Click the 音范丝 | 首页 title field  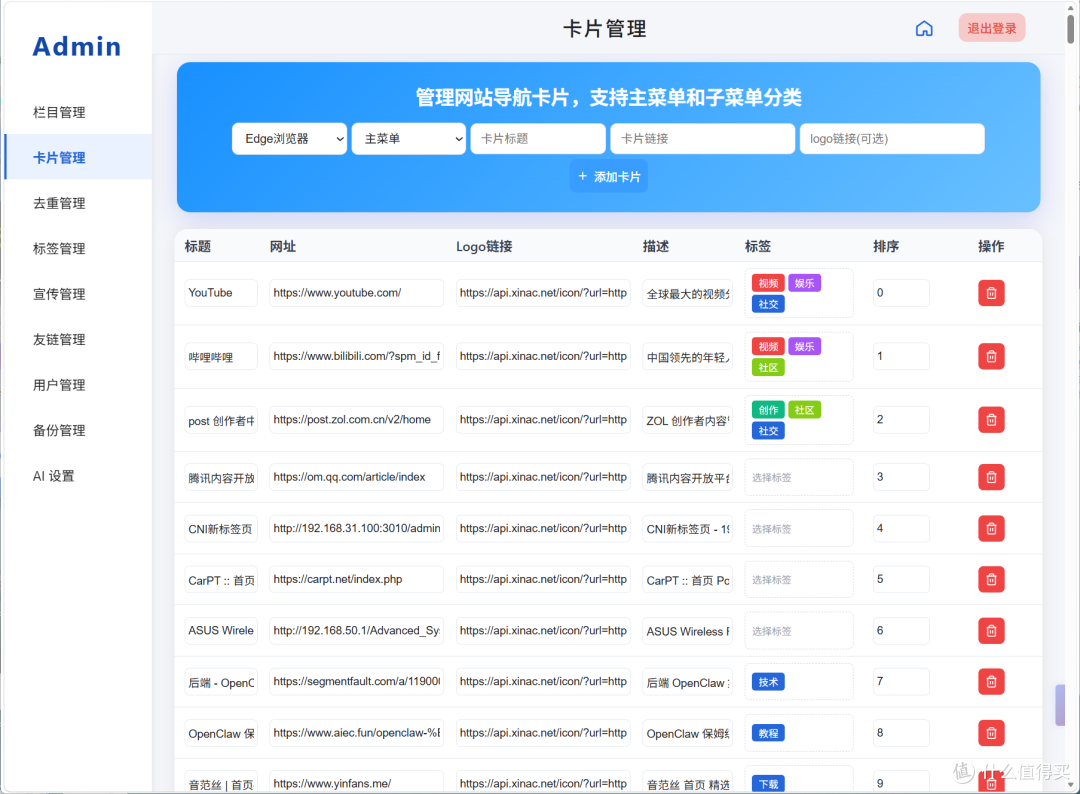point(221,783)
